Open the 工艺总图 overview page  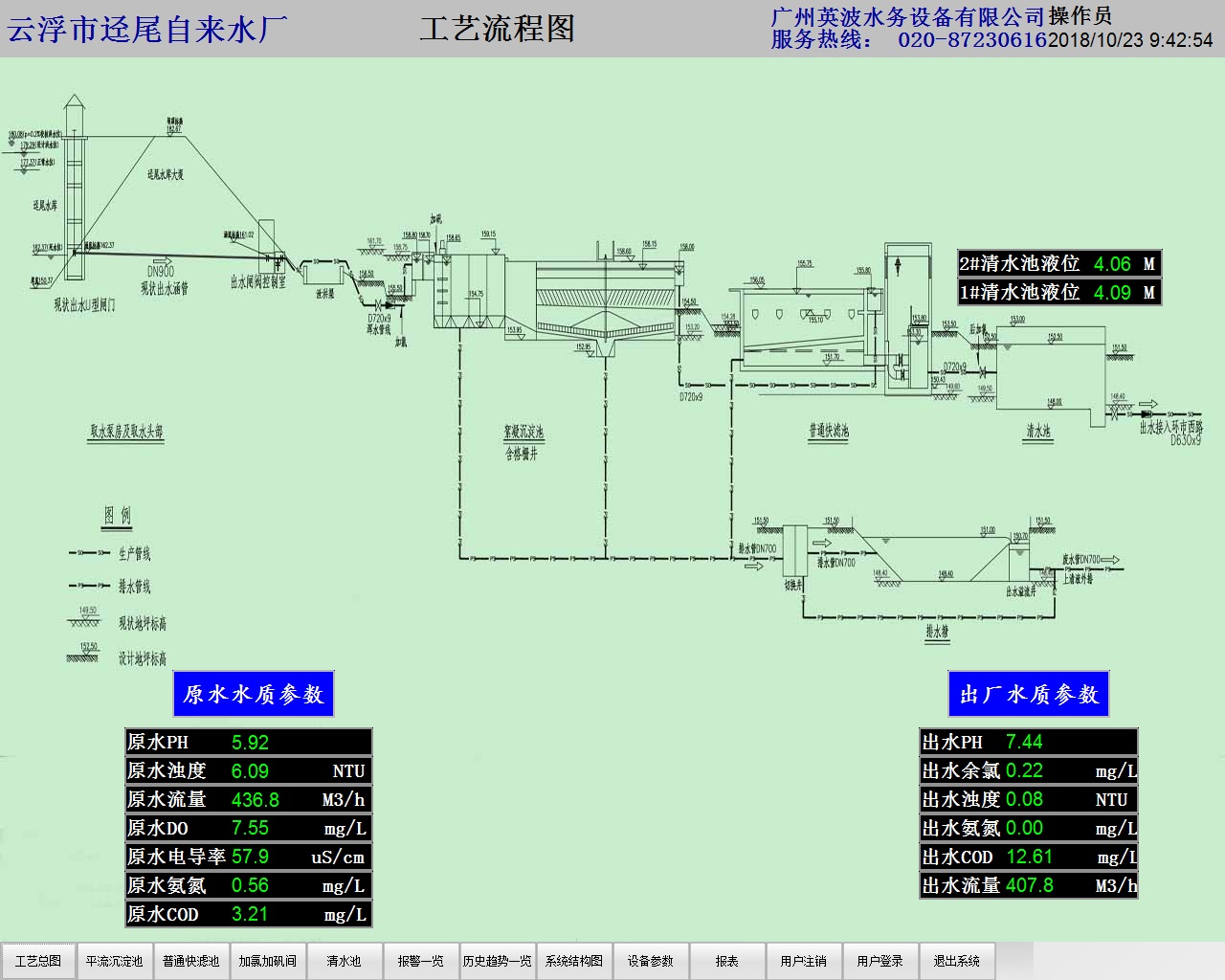[38, 961]
